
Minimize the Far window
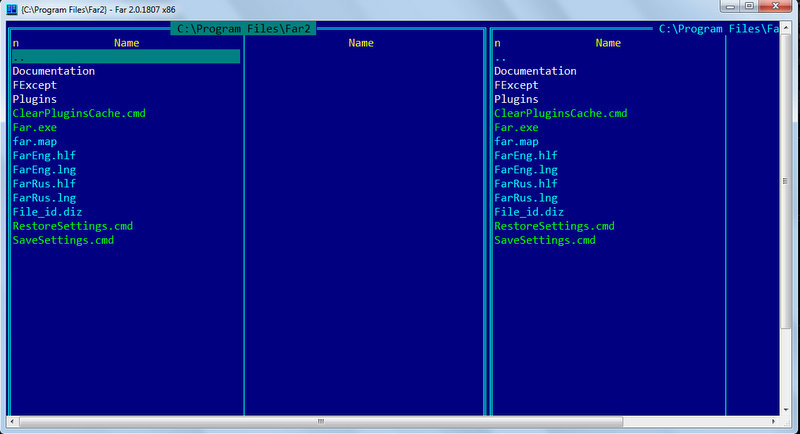click(x=730, y=6)
